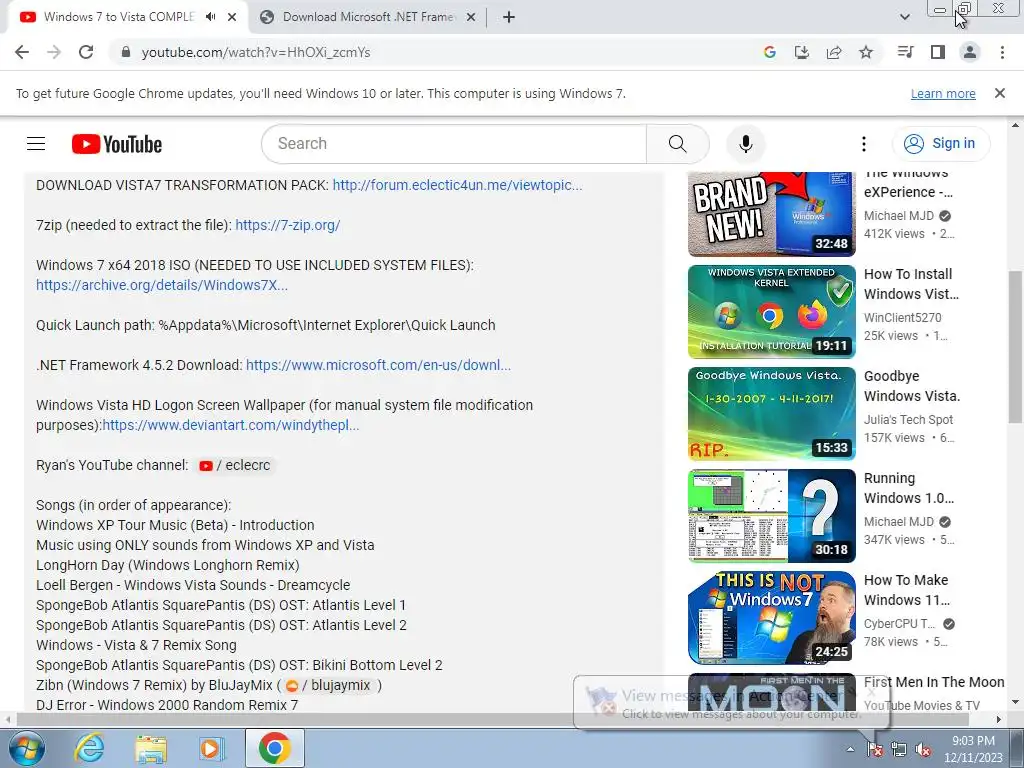Click the Google icon in address bar
Viewport: 1024px width, 768px height.
770,52
